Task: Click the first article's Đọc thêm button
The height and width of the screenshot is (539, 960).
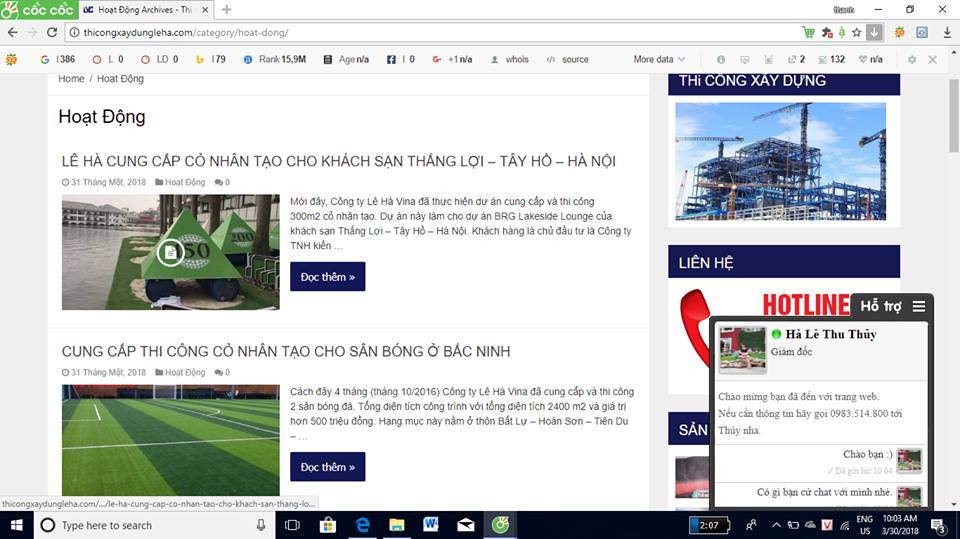Action: [327, 277]
